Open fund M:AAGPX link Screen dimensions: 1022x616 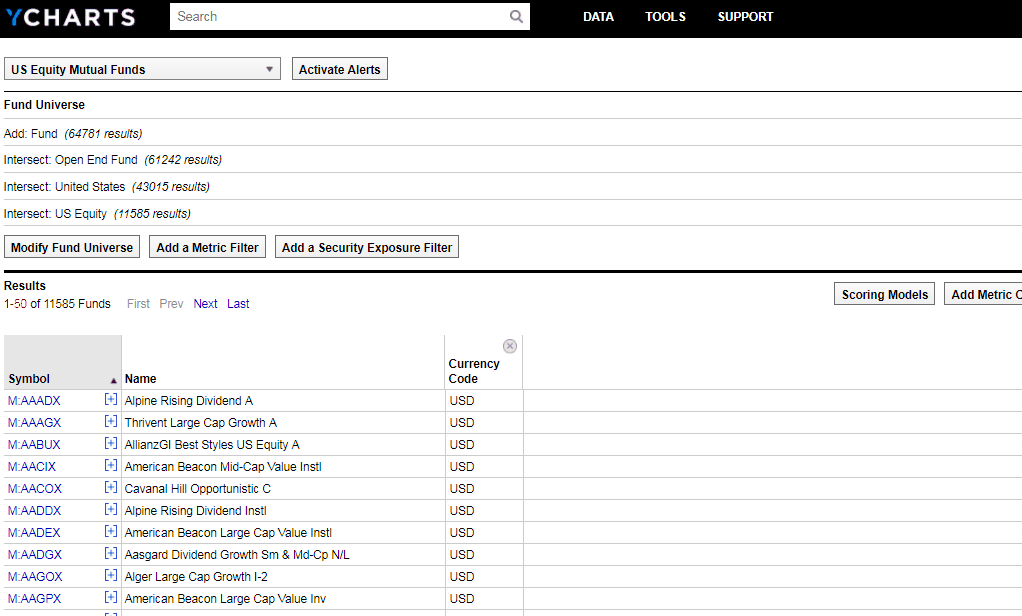click(x=34, y=598)
